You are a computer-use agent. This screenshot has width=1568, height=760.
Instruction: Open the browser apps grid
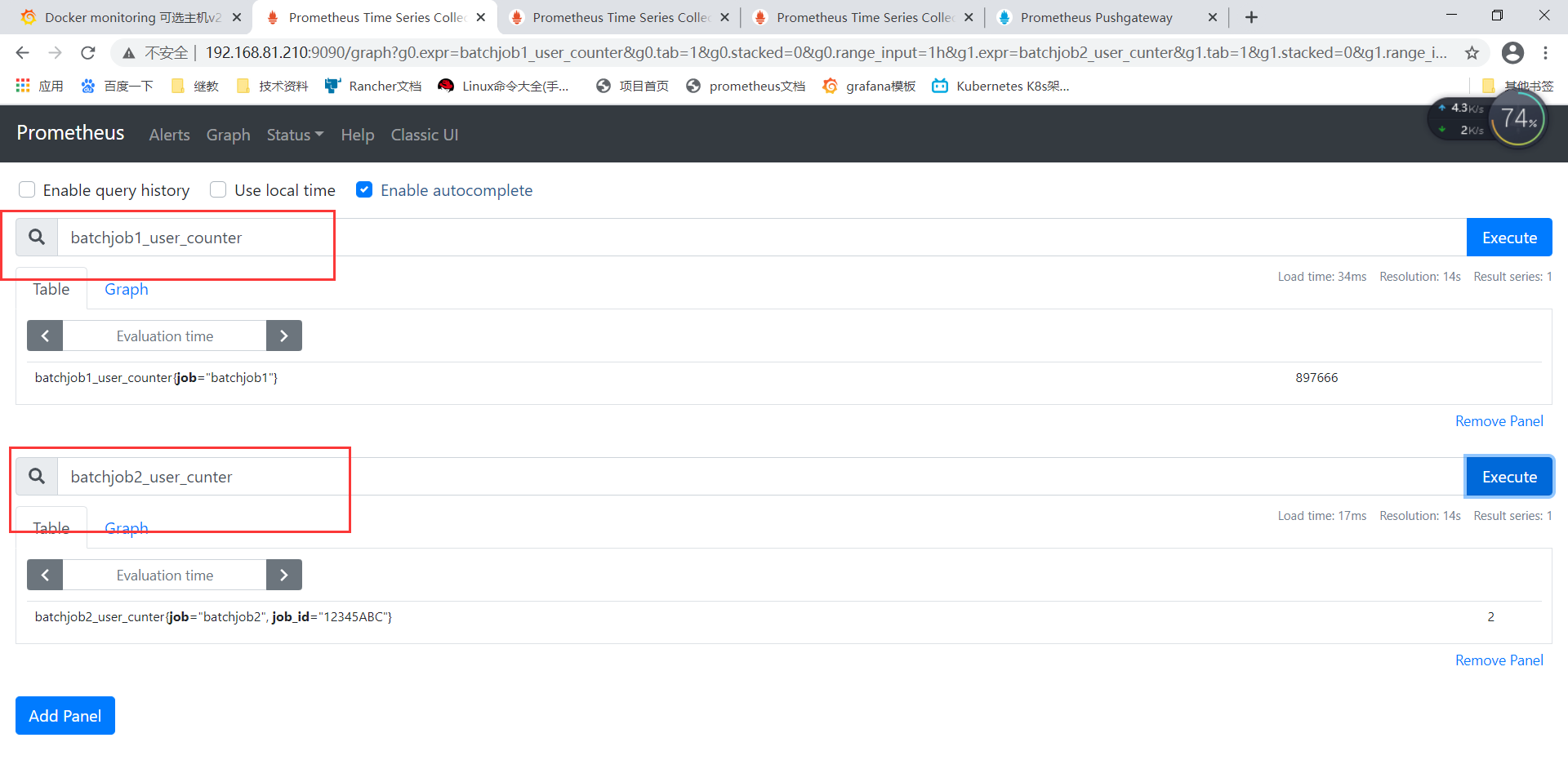tap(22, 86)
